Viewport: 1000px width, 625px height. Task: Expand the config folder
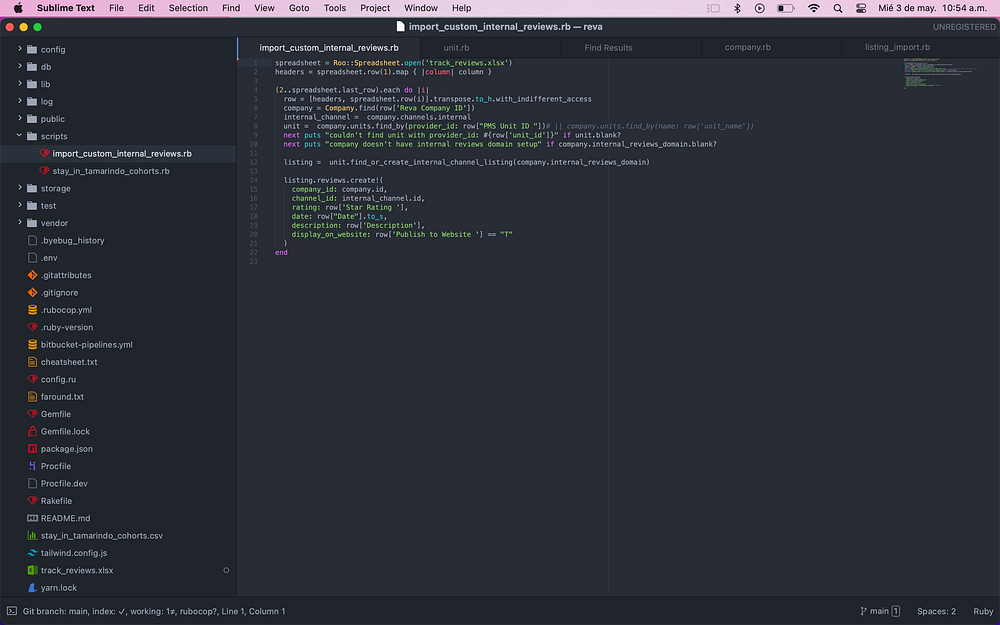[x=19, y=49]
